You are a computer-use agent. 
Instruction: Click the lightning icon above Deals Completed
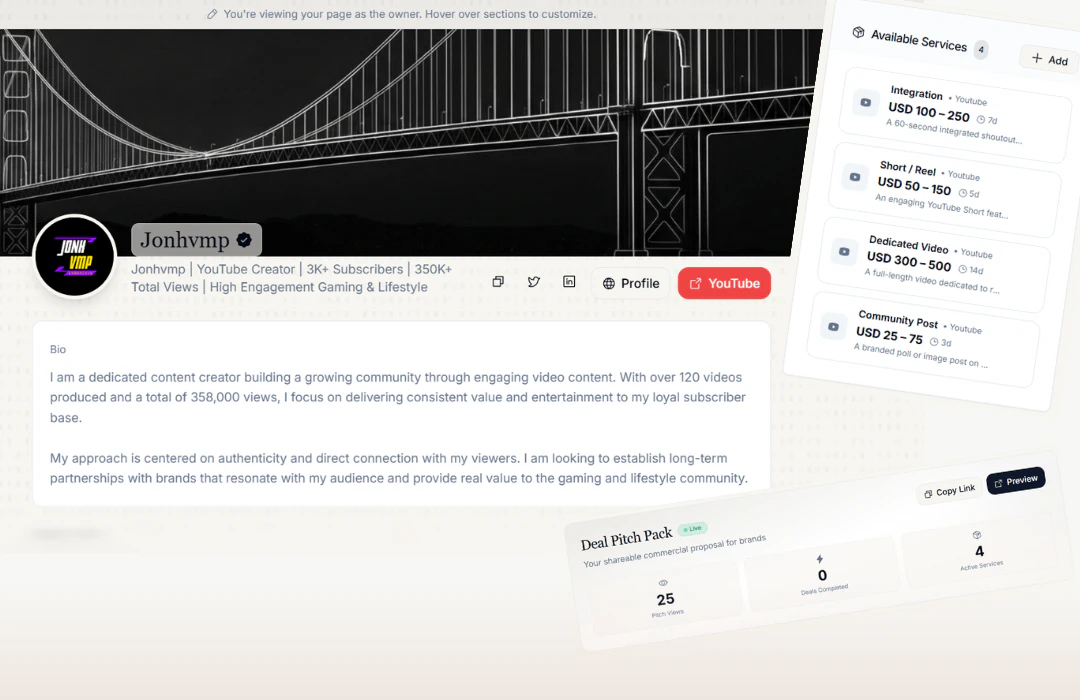819,559
